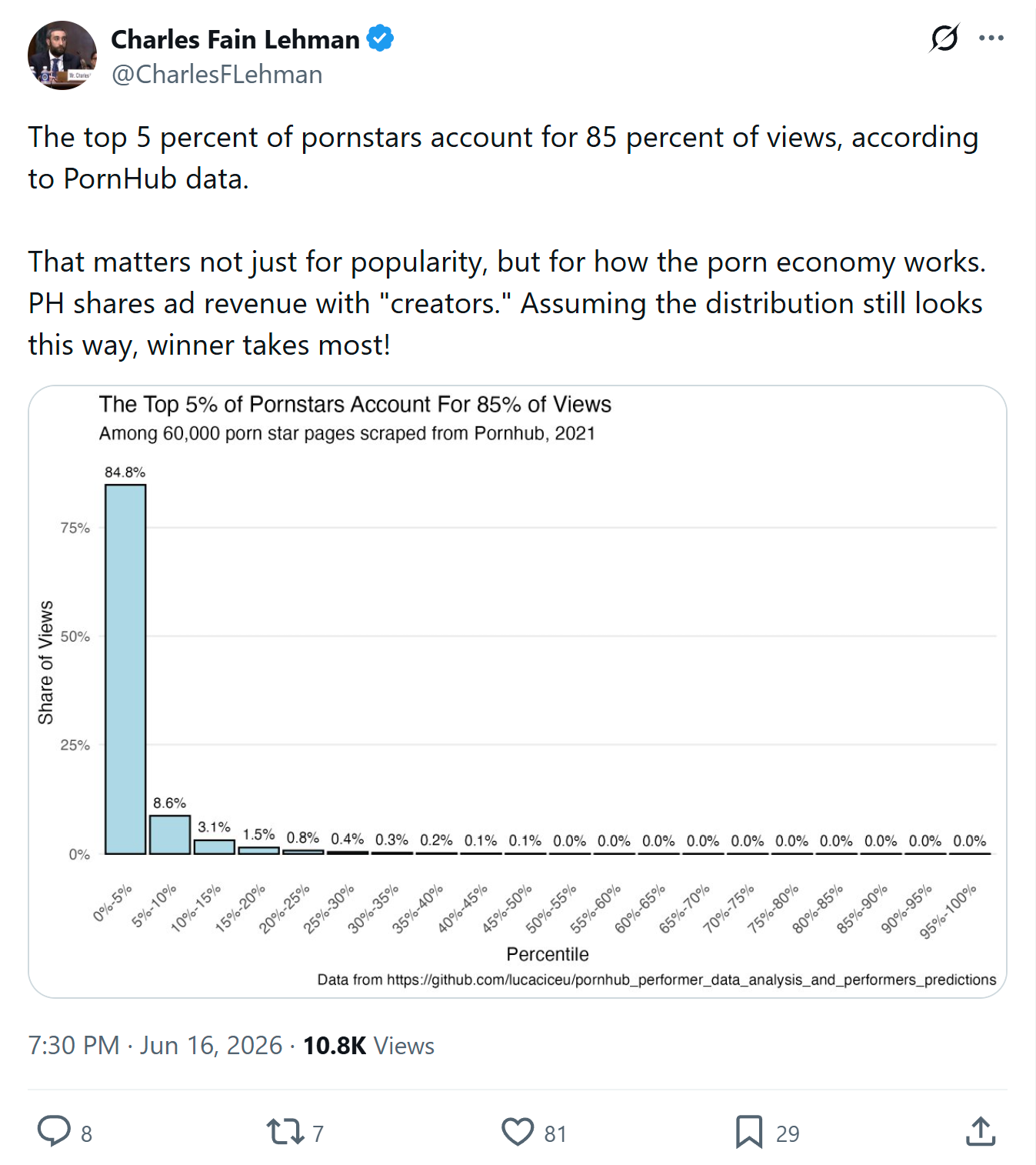This screenshot has height=1165, width=1036.
Task: Click the blue verified badge icon
Action: click(x=380, y=38)
